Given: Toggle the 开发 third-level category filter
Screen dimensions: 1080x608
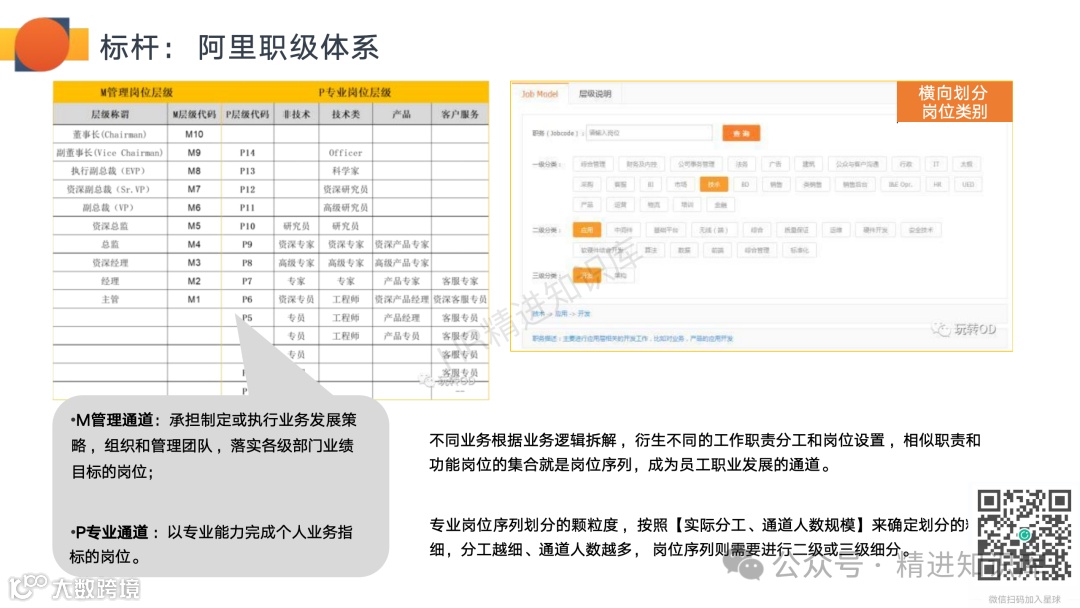Looking at the screenshot, I should click(586, 273).
